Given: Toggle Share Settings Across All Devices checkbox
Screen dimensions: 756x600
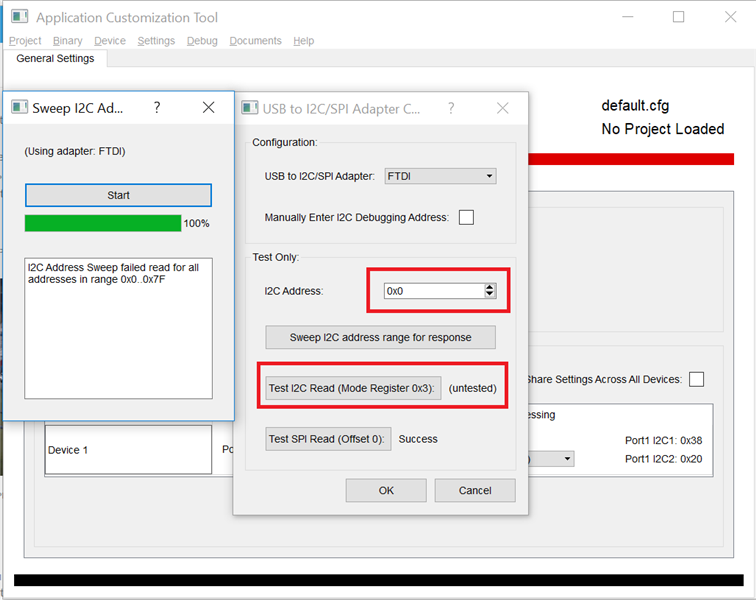Looking at the screenshot, I should [x=696, y=379].
